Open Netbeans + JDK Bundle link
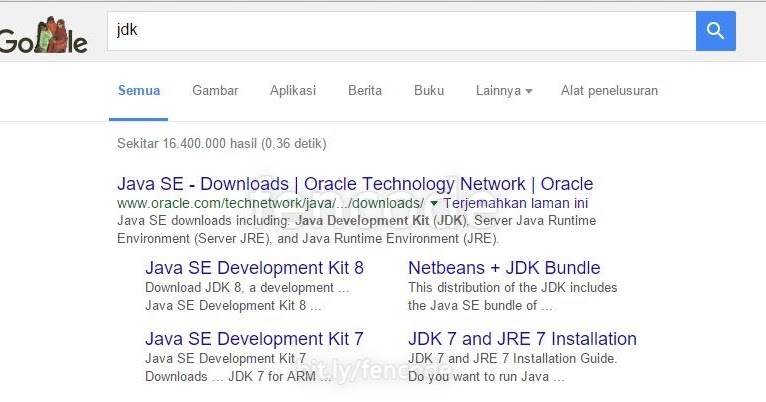This screenshot has height=402, width=766. click(504, 268)
